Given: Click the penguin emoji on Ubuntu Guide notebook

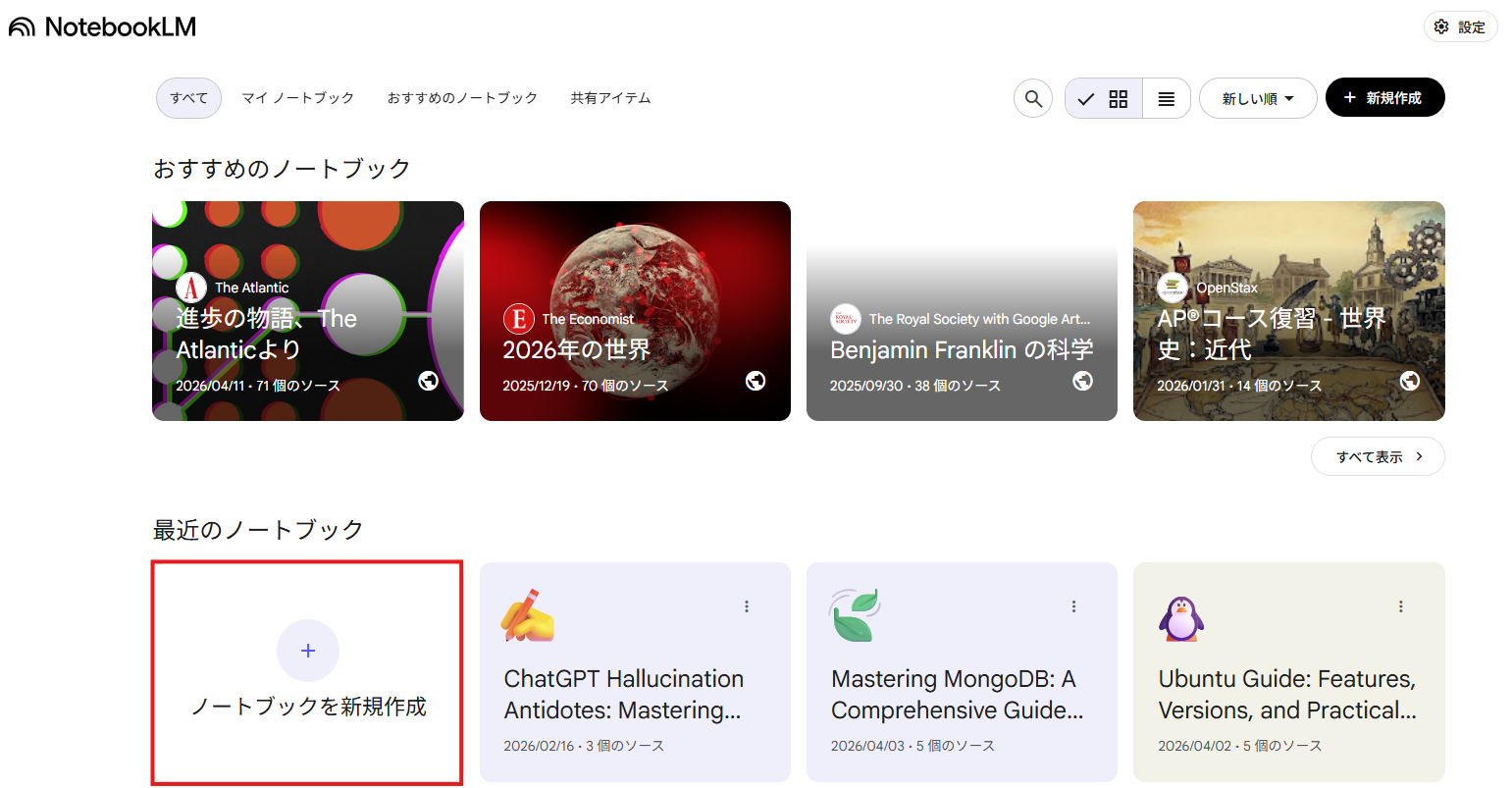Looking at the screenshot, I should click(1181, 616).
